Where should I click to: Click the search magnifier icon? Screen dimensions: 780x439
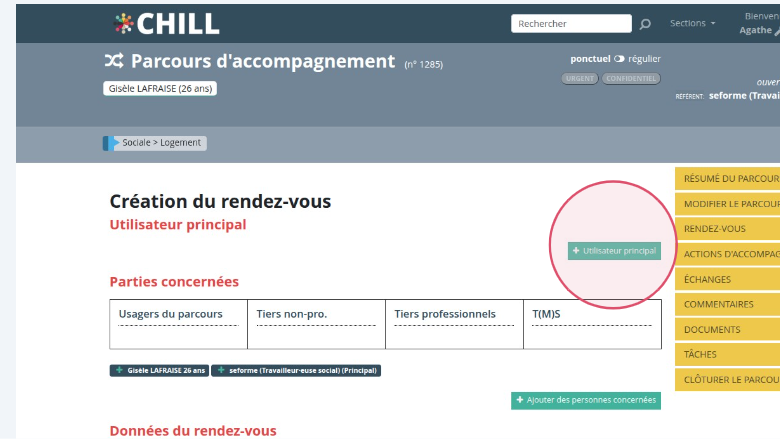click(645, 24)
